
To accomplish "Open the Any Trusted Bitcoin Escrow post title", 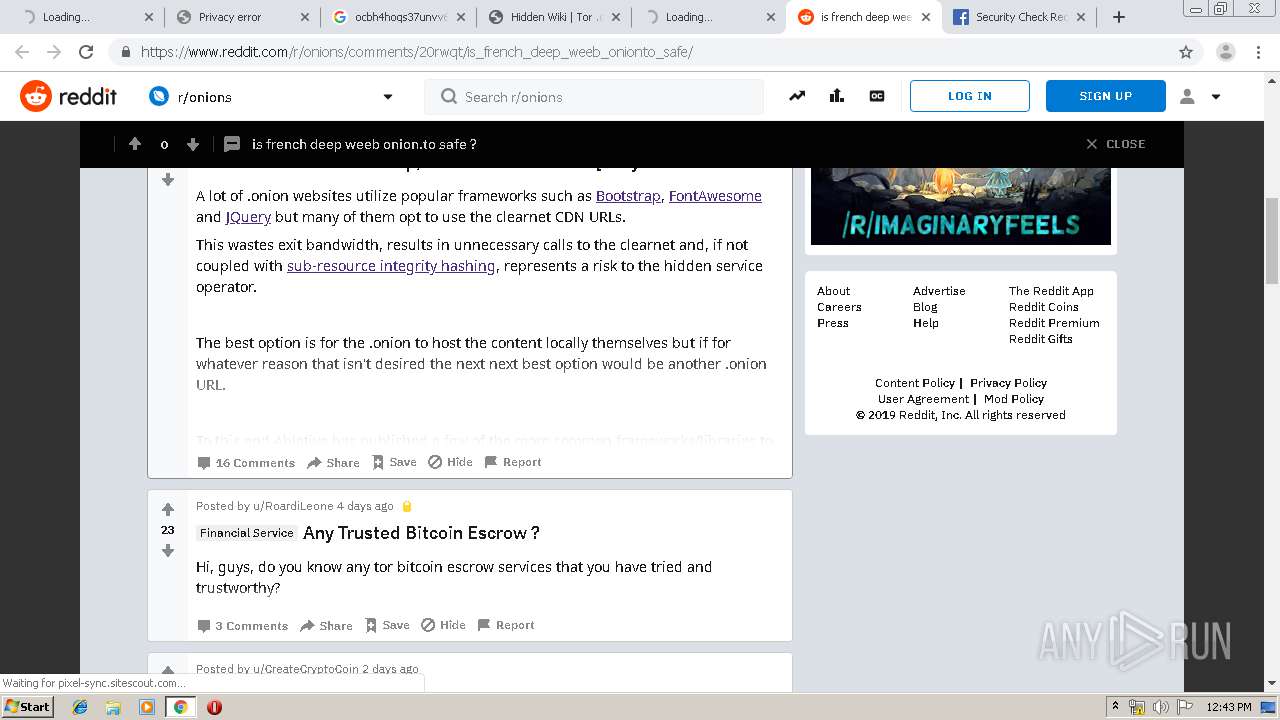I will tap(421, 533).
